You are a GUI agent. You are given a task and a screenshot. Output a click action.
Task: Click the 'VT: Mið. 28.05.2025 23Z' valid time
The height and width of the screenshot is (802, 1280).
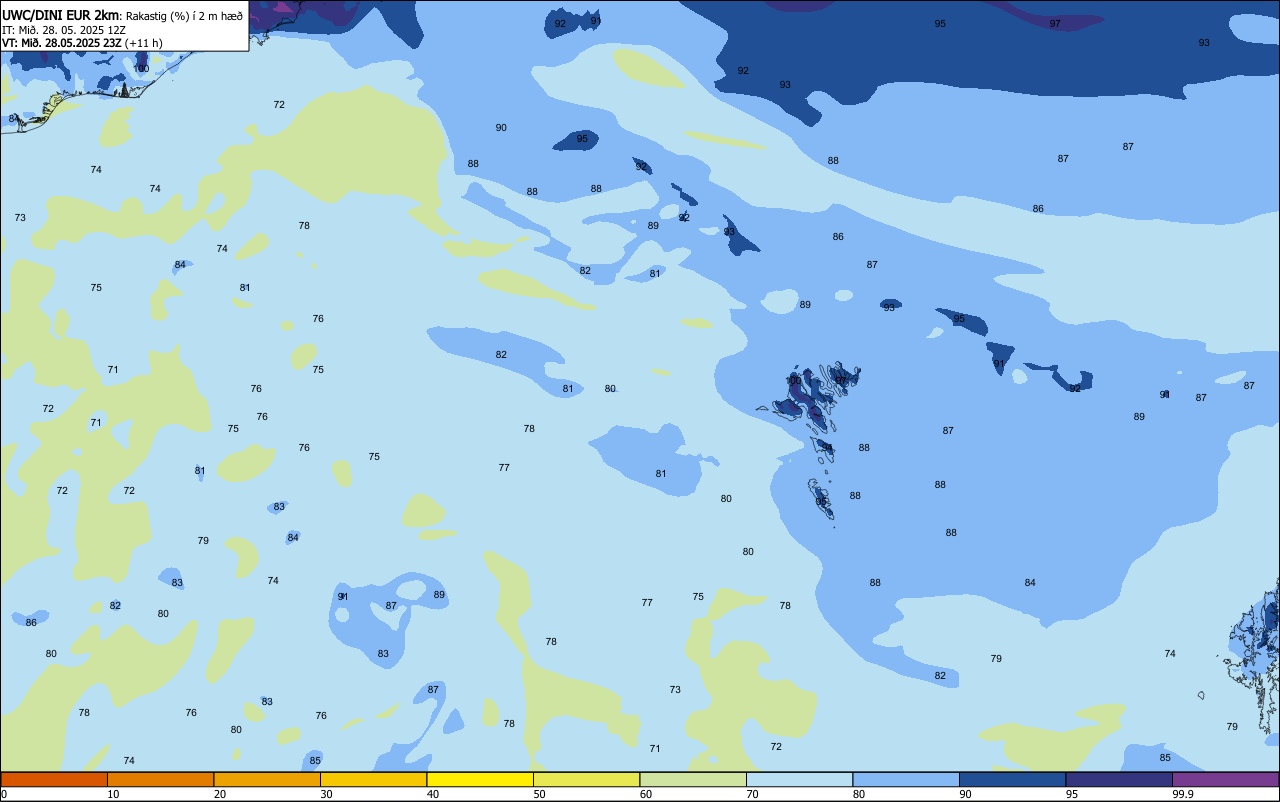(x=61, y=43)
